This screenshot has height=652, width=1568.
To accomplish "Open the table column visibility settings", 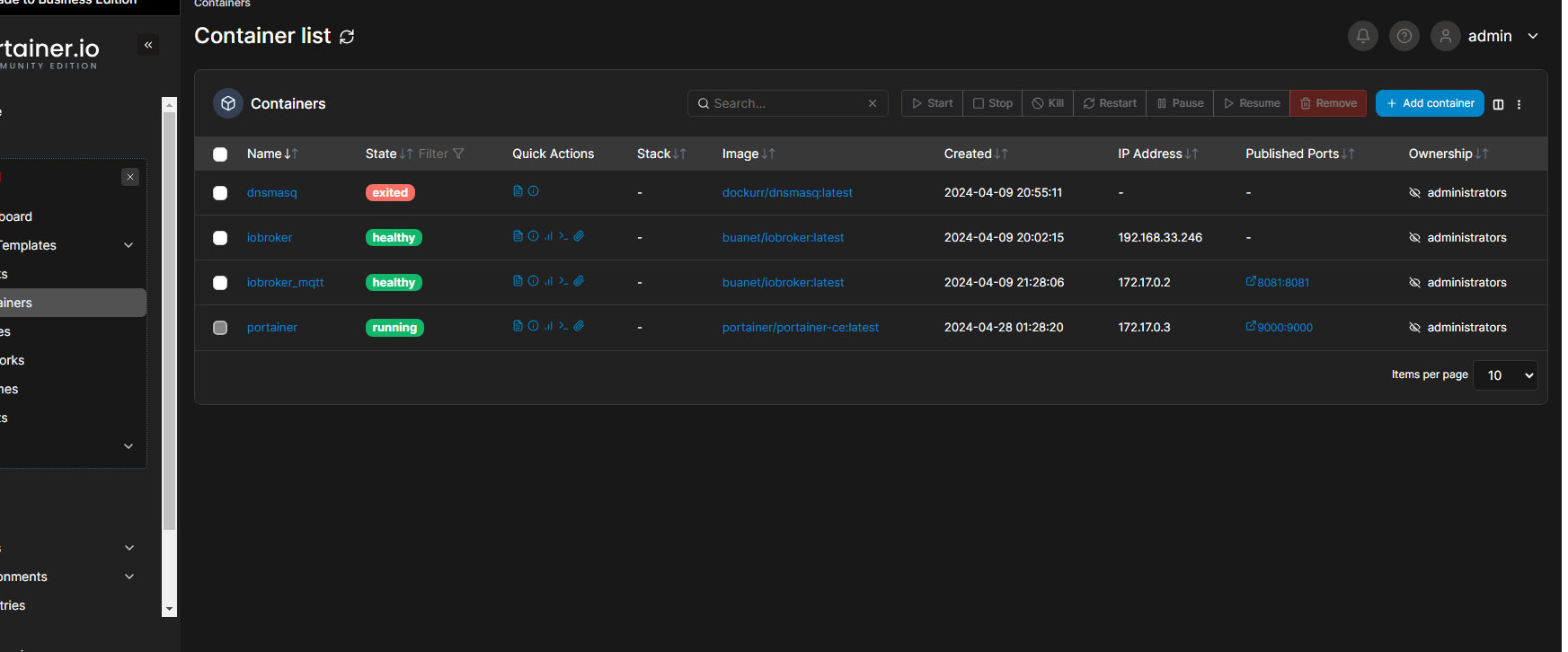I will [1498, 104].
